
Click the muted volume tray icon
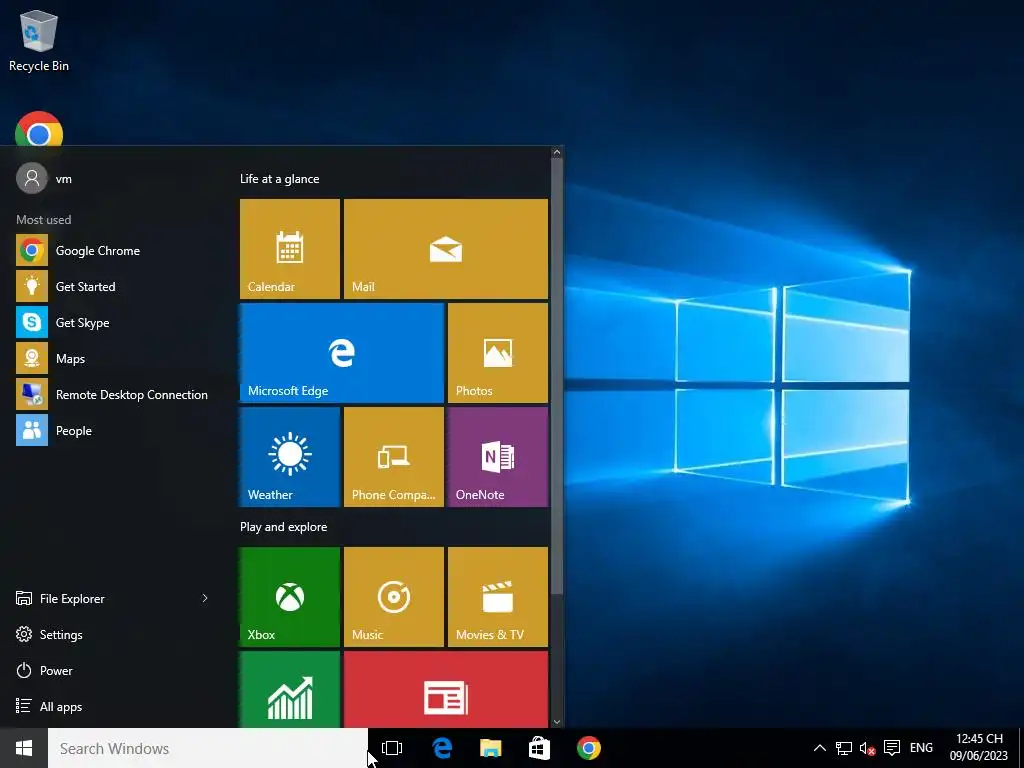(867, 748)
